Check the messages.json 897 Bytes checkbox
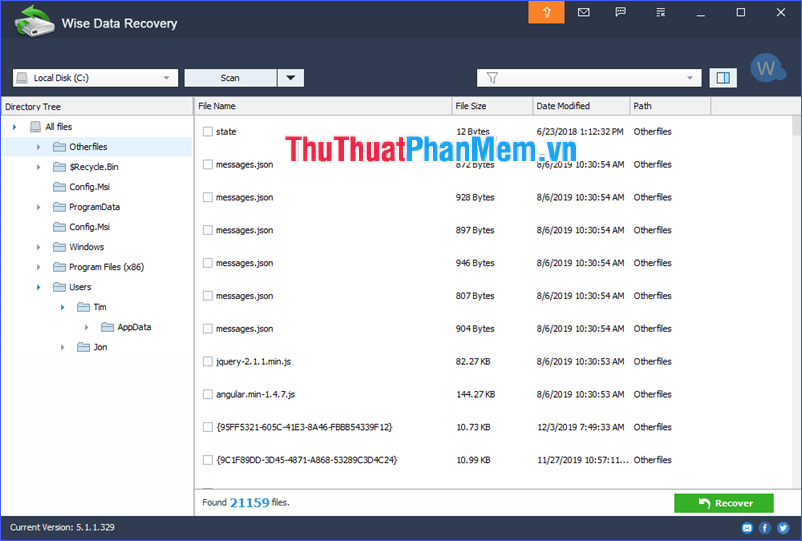 coord(208,230)
